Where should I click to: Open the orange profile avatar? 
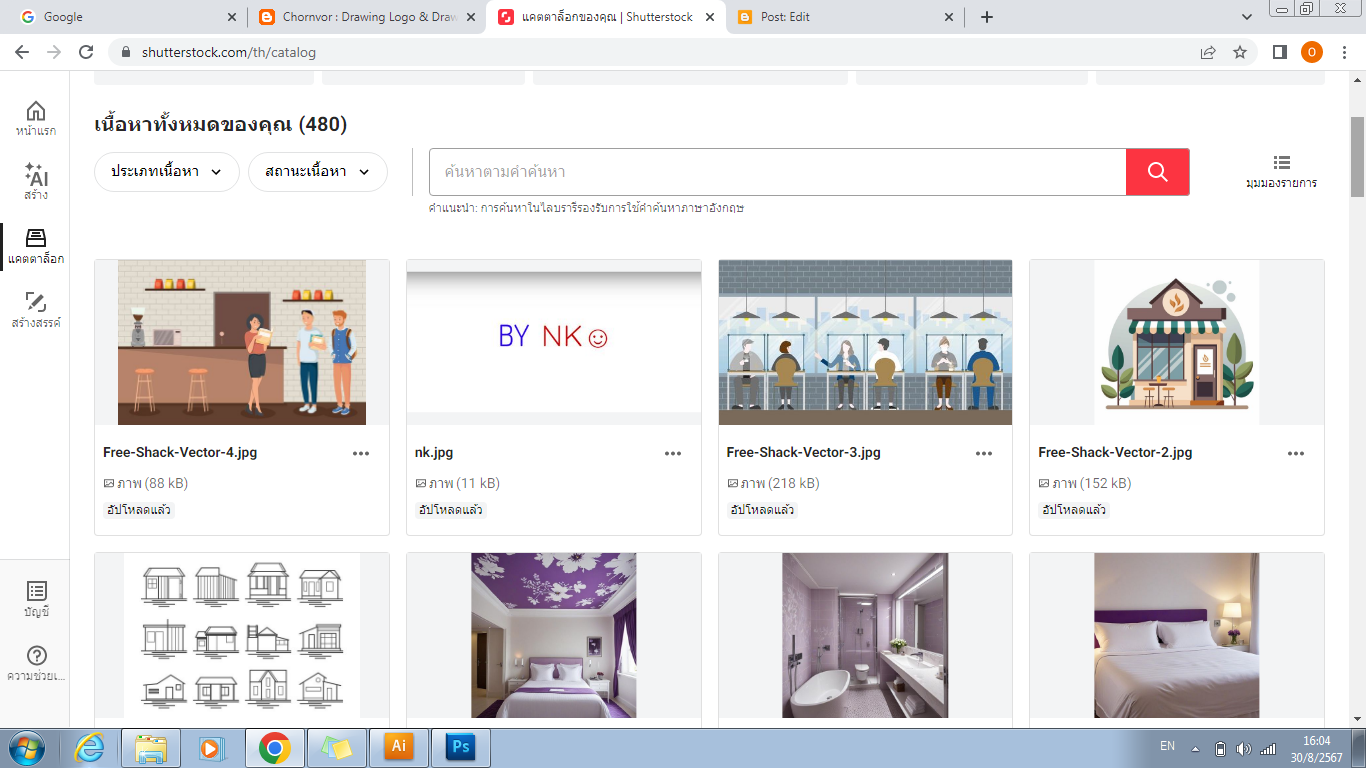(x=1311, y=52)
